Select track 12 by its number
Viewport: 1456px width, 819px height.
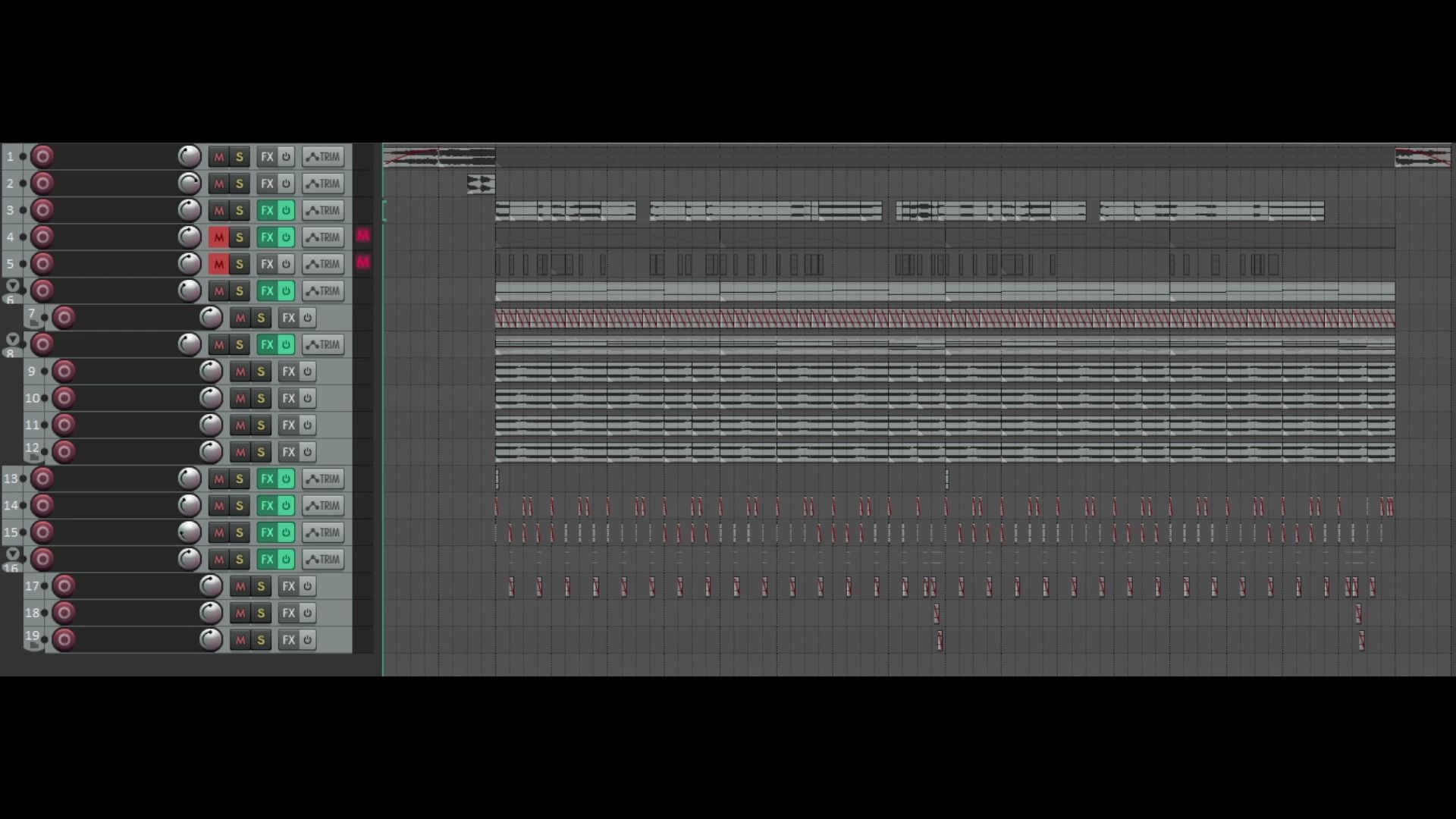(32, 448)
